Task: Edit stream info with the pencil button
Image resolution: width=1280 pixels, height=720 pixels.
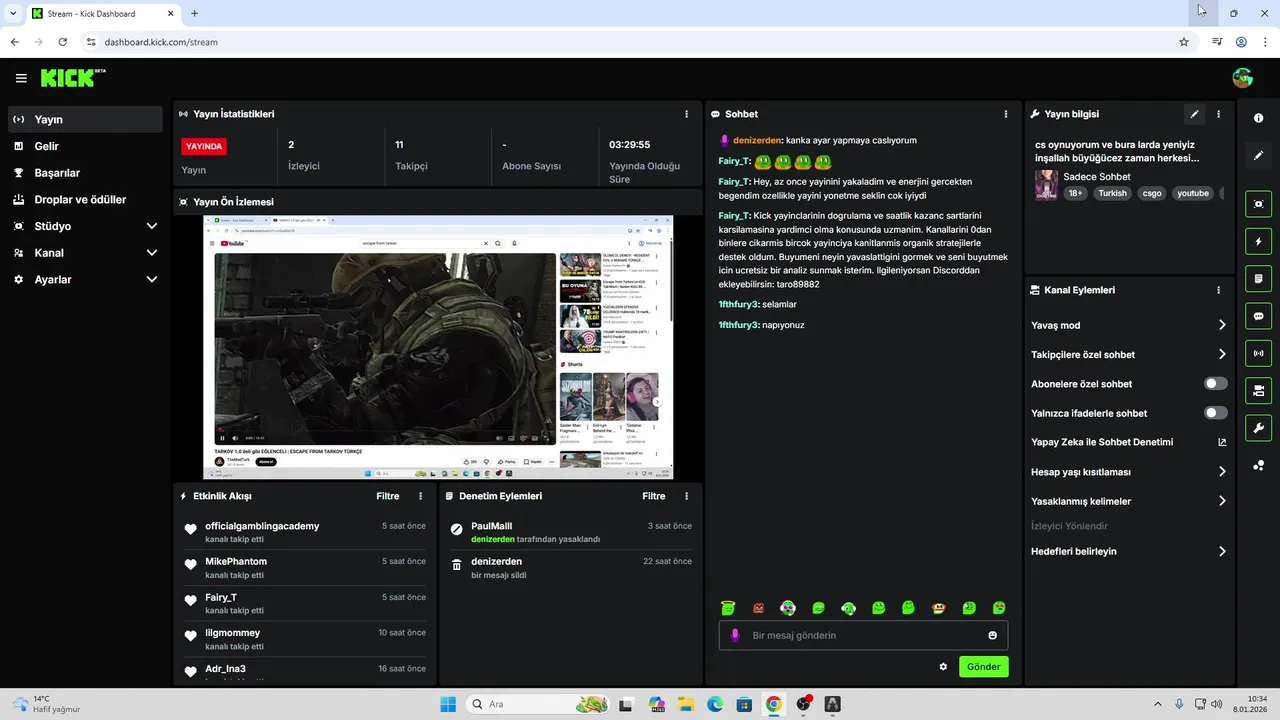Action: pyautogui.click(x=1194, y=114)
